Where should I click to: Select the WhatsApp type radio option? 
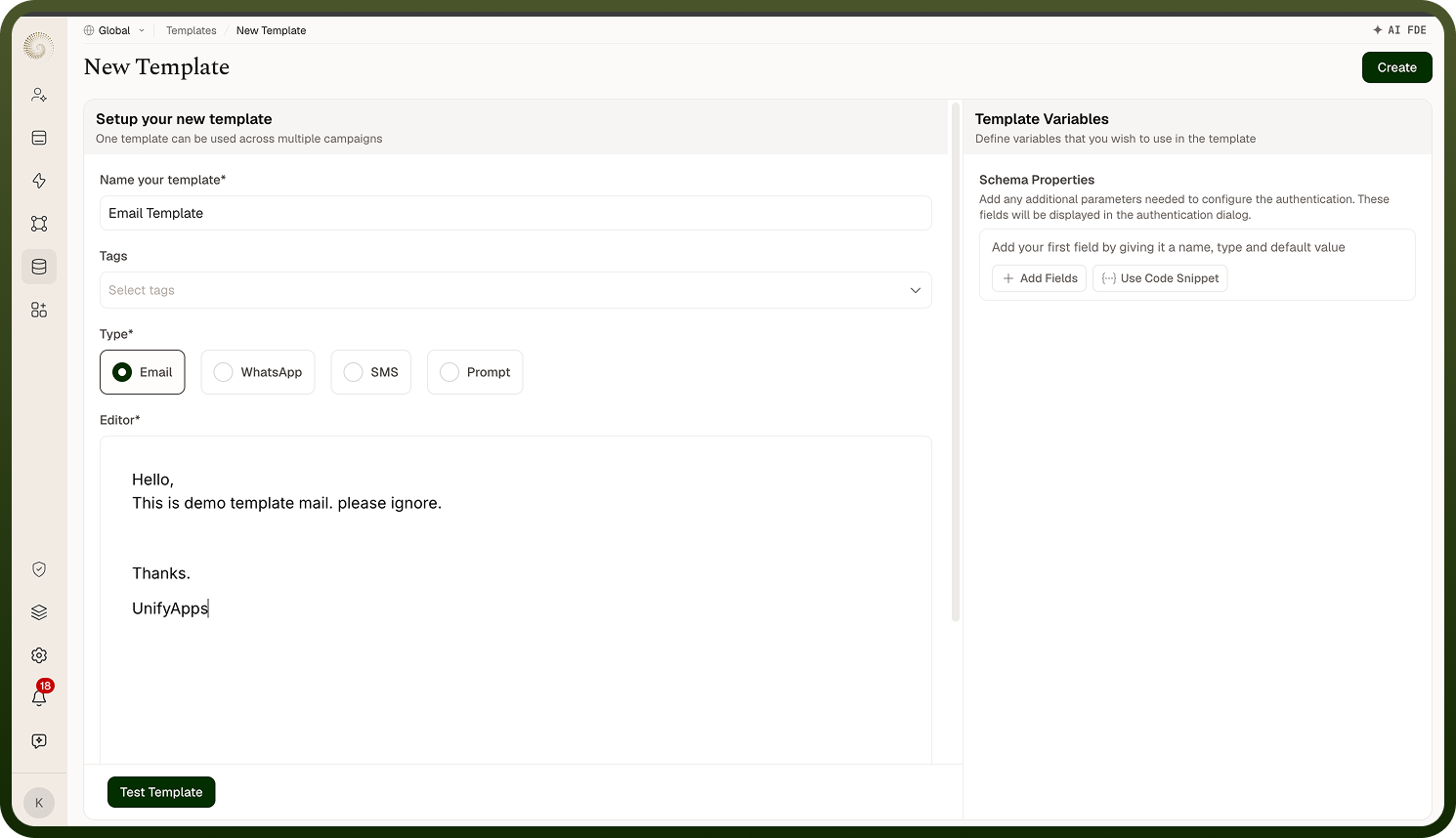point(258,372)
